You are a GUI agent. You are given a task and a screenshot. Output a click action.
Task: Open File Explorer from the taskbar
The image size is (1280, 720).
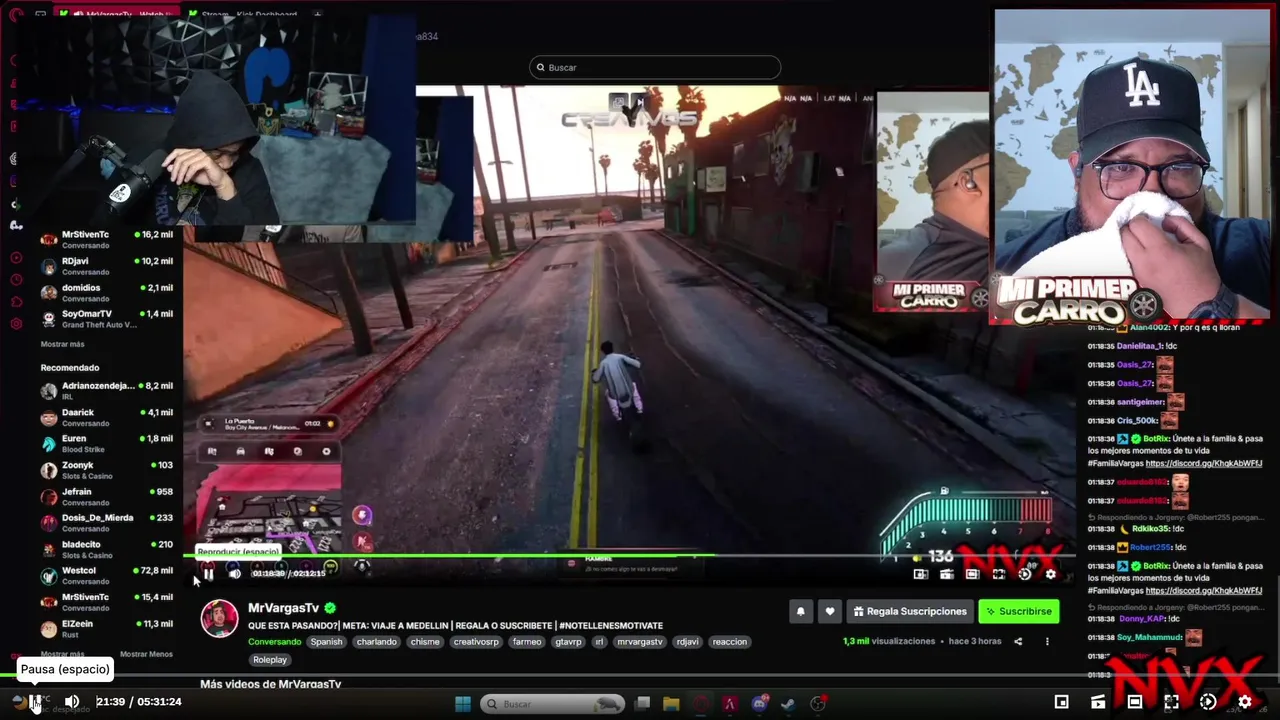[671, 704]
